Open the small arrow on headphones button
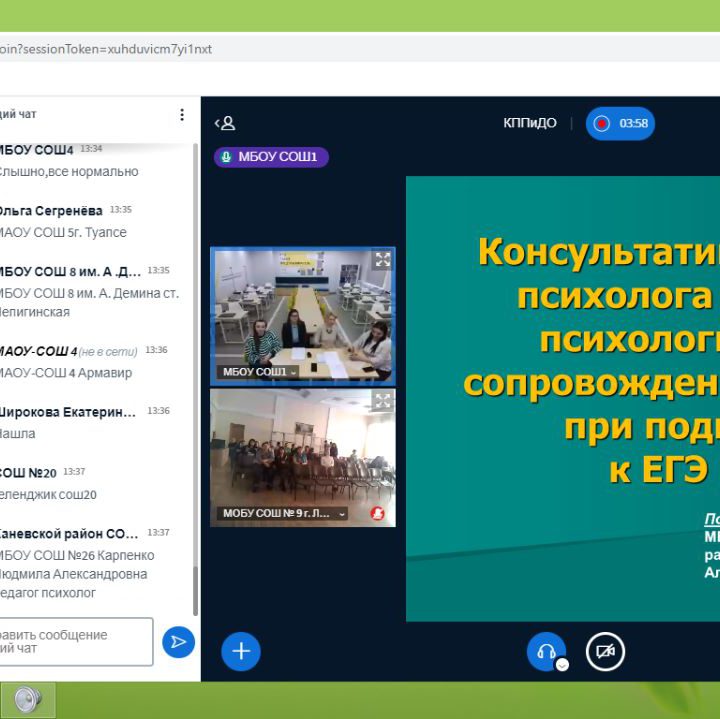 (x=562, y=665)
